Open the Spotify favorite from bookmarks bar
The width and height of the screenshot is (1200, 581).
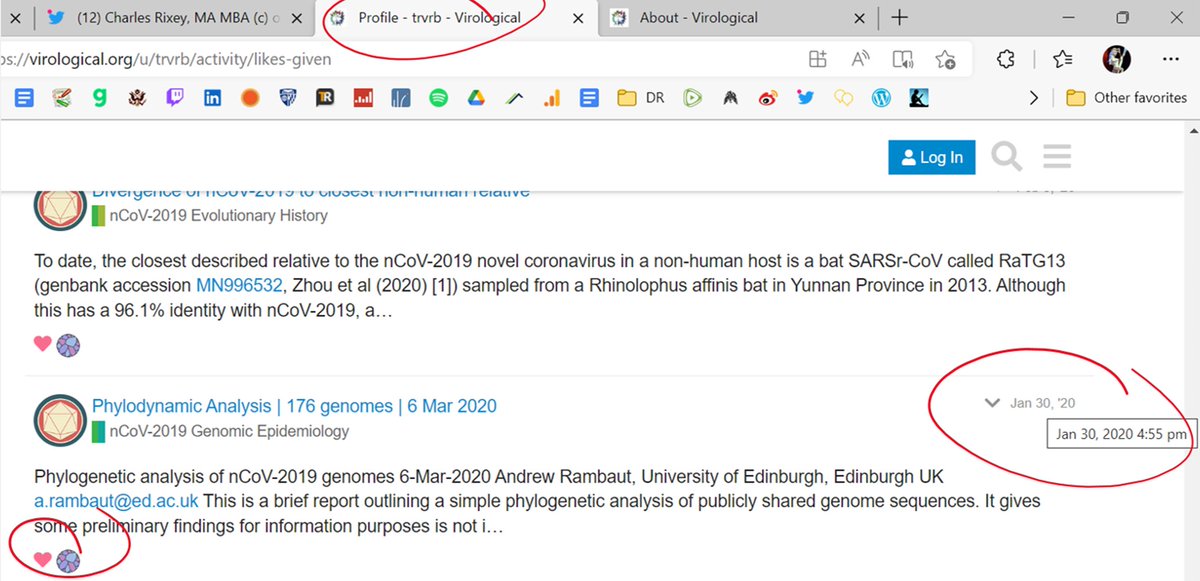coord(438,97)
